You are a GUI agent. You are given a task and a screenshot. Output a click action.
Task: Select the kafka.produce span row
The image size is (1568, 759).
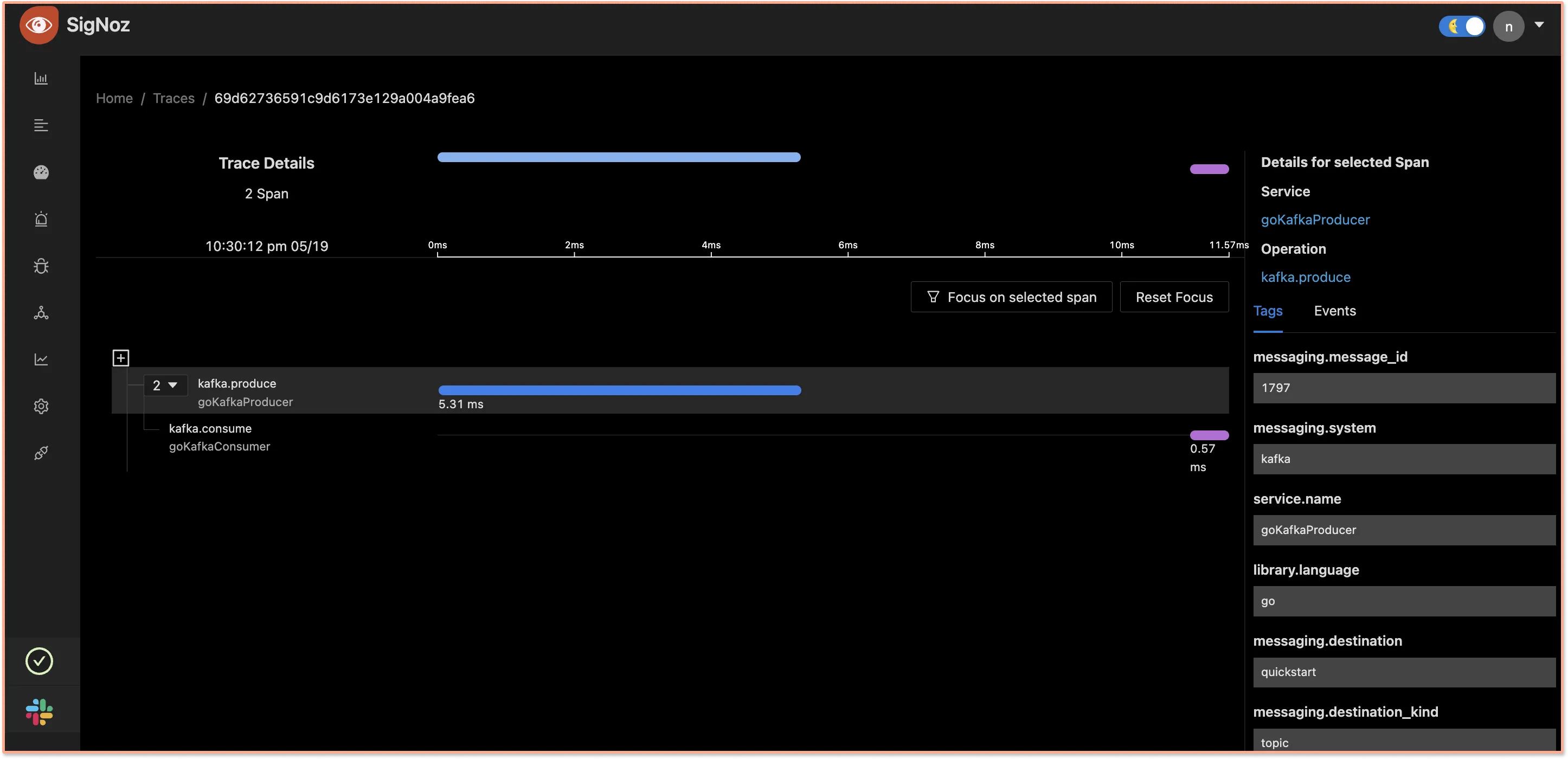(670, 390)
